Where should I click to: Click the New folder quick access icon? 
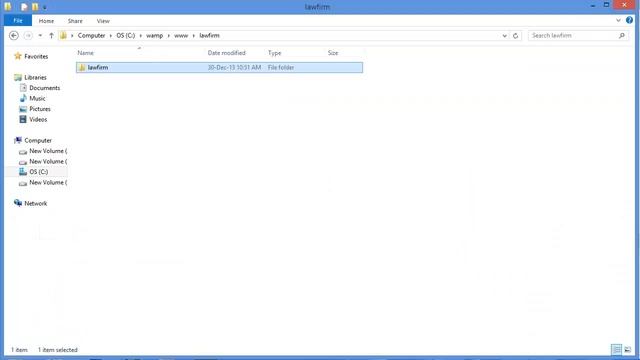(x=35, y=7)
